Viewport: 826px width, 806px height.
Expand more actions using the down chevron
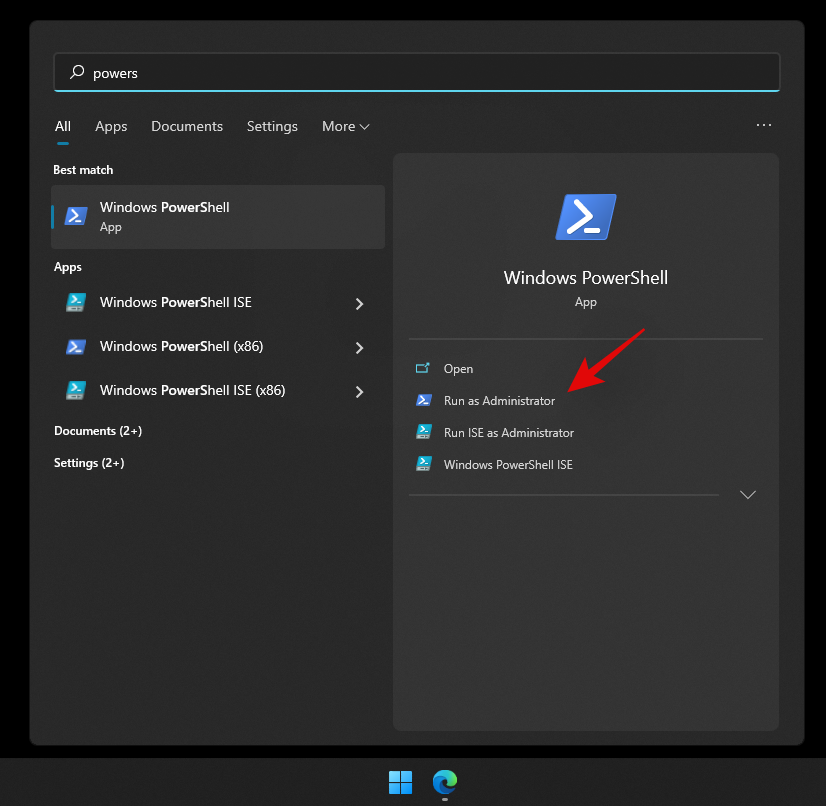pos(748,493)
